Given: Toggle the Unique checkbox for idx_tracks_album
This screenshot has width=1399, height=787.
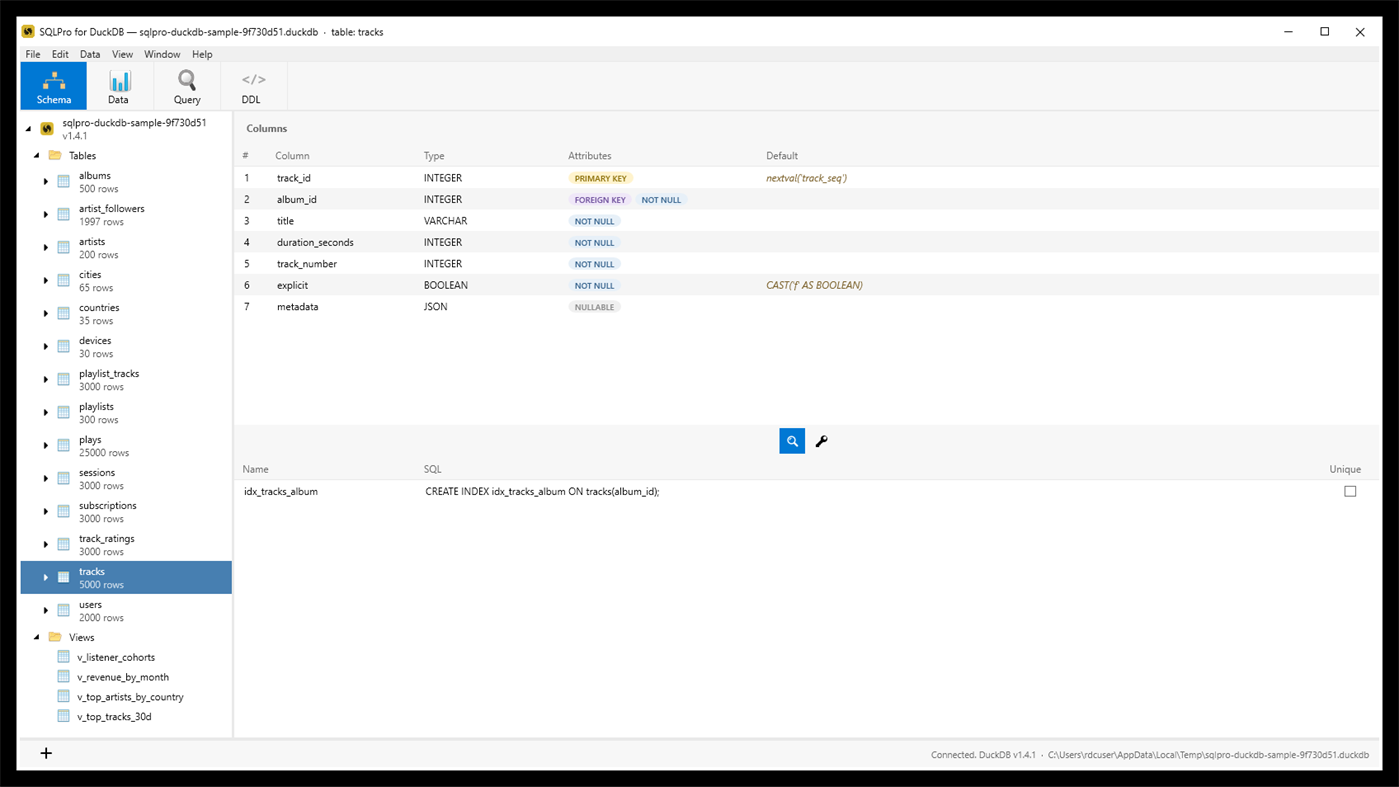Looking at the screenshot, I should [1350, 491].
